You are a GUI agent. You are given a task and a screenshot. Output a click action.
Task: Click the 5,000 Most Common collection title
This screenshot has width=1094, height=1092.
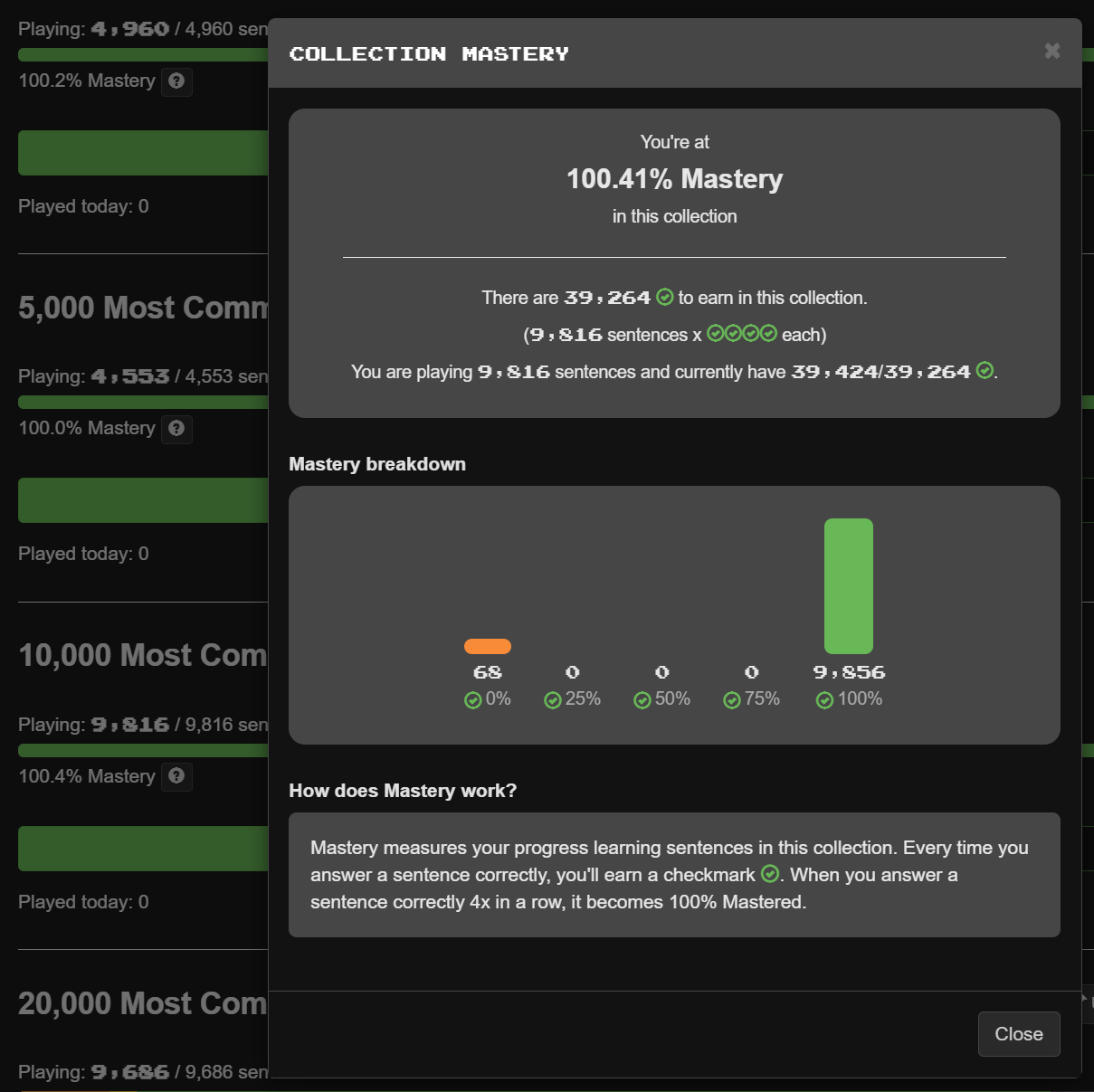tap(143, 308)
